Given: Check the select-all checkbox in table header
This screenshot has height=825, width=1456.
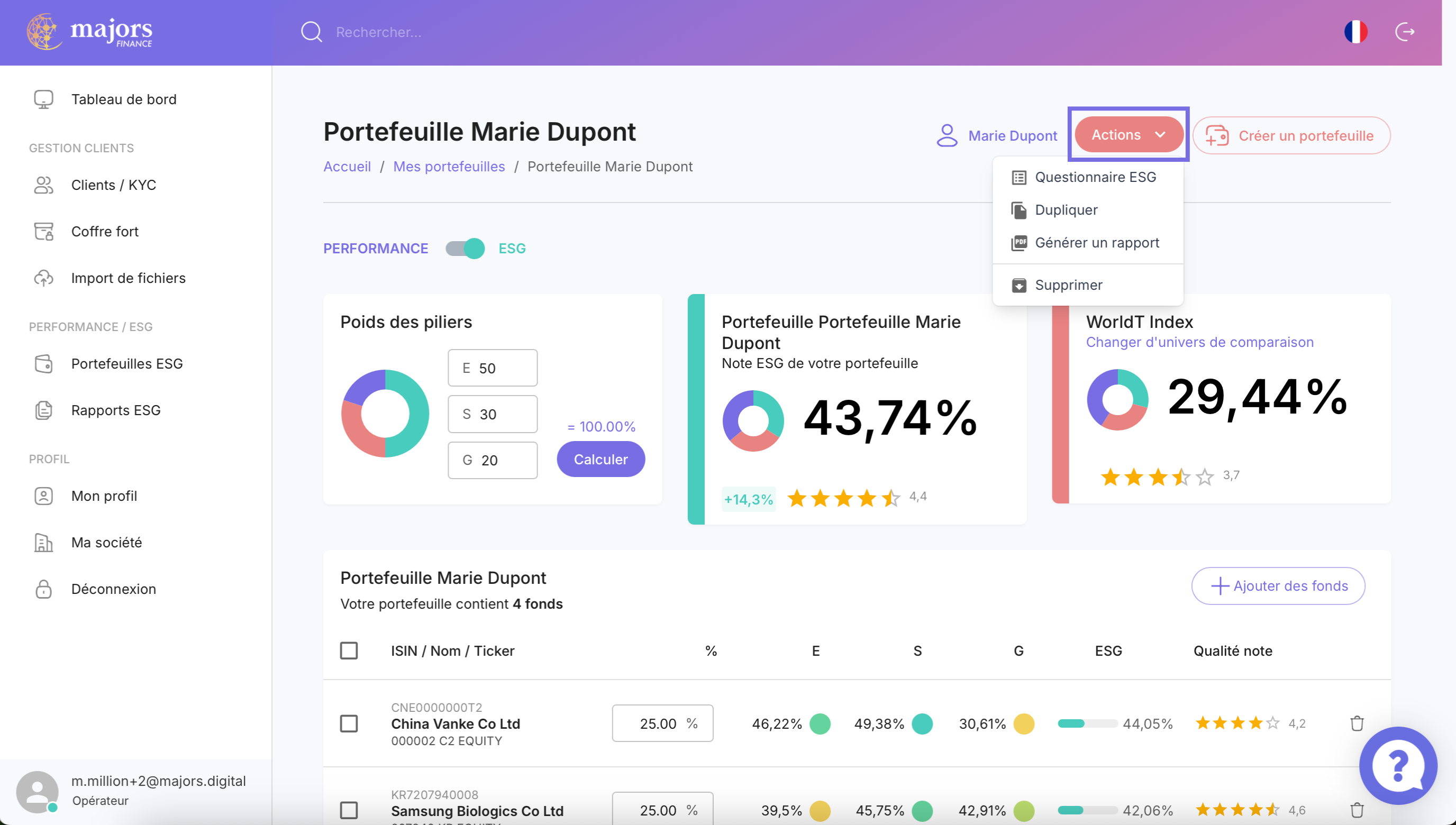Looking at the screenshot, I should pos(349,650).
